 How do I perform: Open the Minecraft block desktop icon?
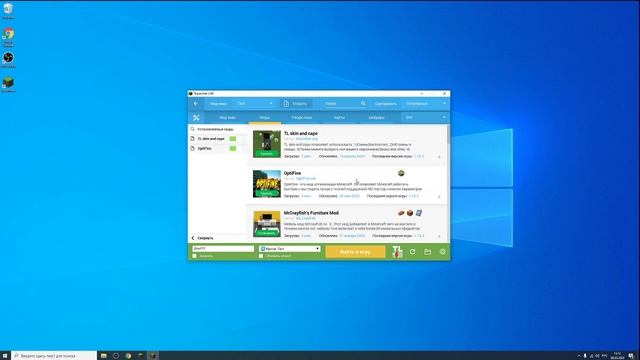(8, 84)
